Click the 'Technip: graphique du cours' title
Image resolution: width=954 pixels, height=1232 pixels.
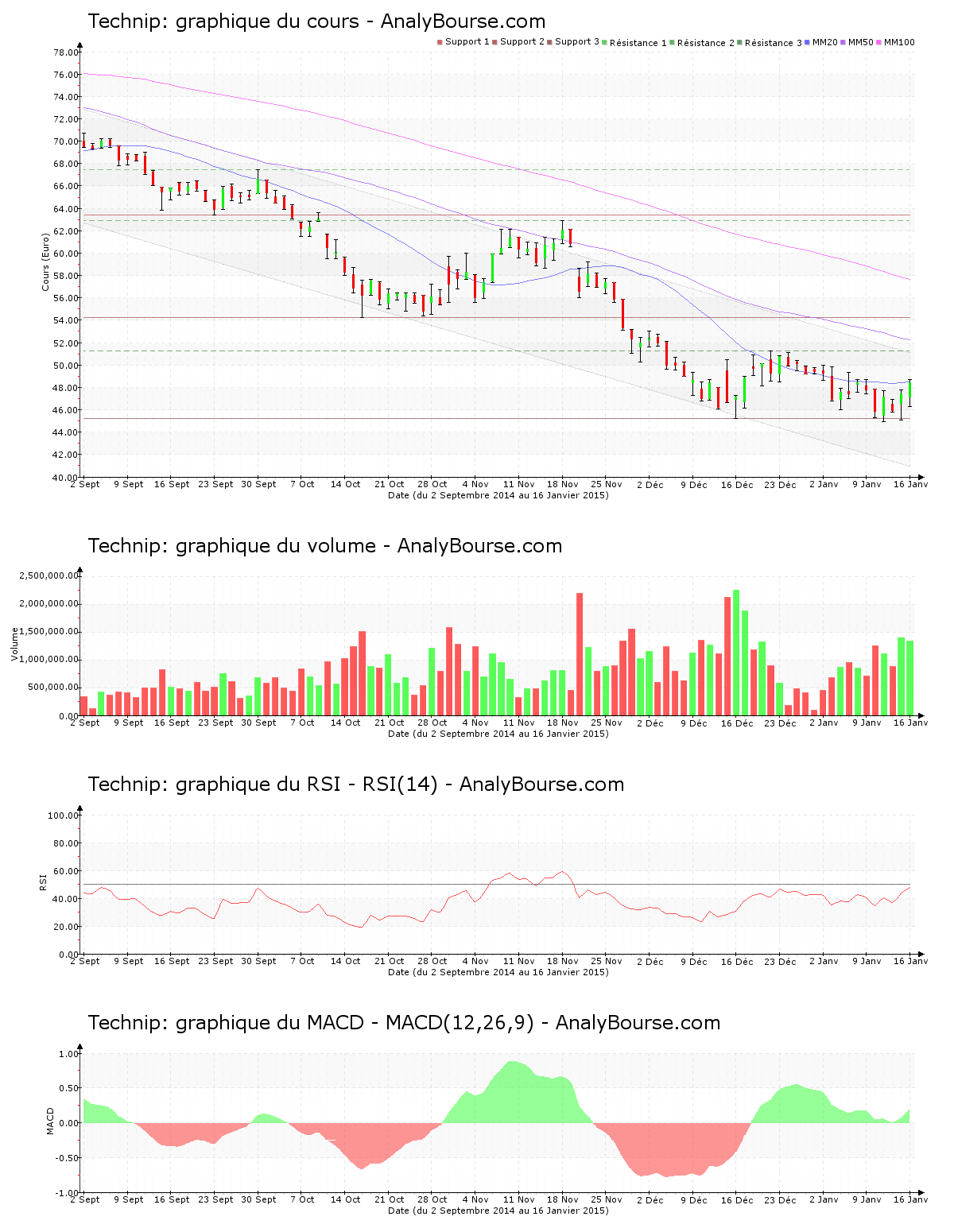pyautogui.click(x=223, y=21)
